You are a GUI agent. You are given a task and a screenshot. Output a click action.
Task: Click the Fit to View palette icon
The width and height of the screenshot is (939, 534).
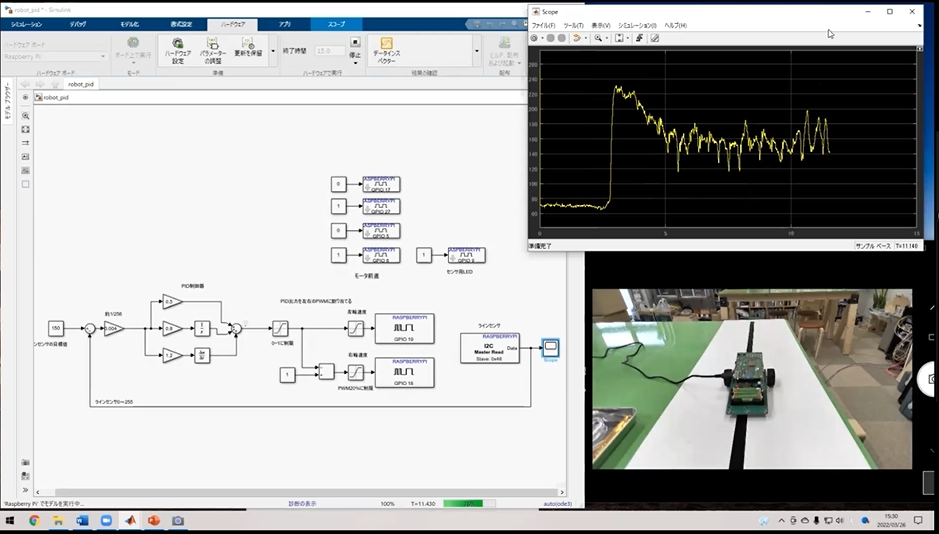pos(26,130)
